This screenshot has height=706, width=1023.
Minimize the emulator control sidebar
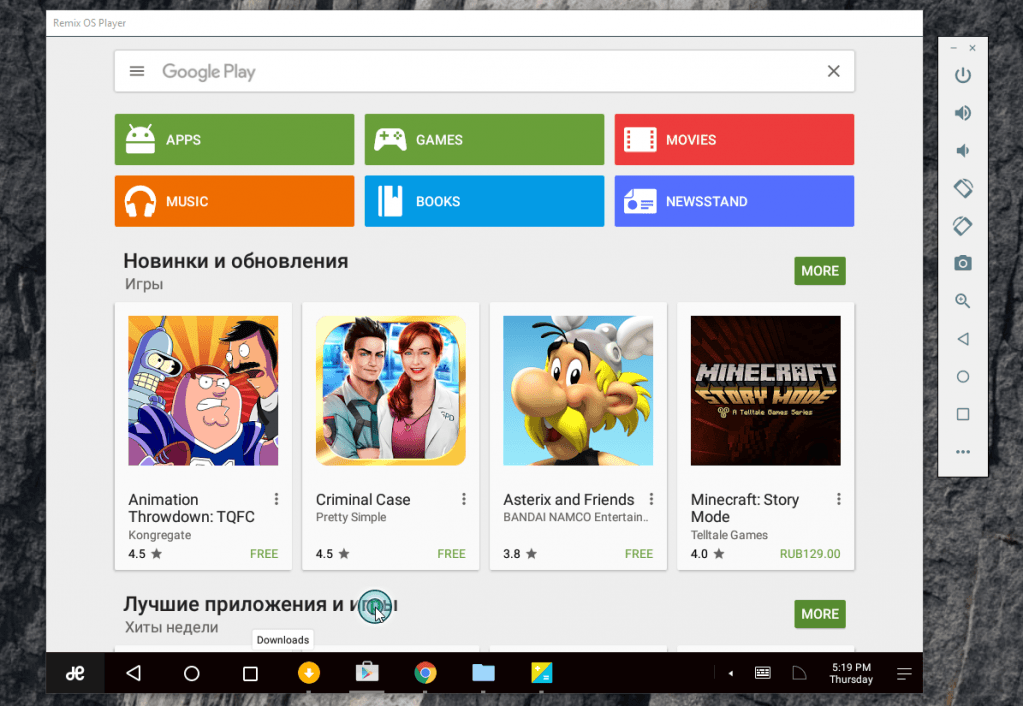coord(953,48)
